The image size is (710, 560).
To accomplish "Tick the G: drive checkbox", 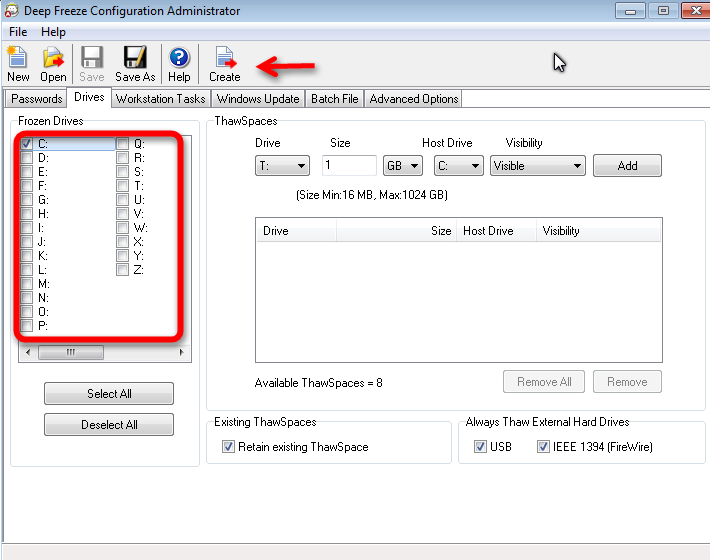I will point(27,200).
